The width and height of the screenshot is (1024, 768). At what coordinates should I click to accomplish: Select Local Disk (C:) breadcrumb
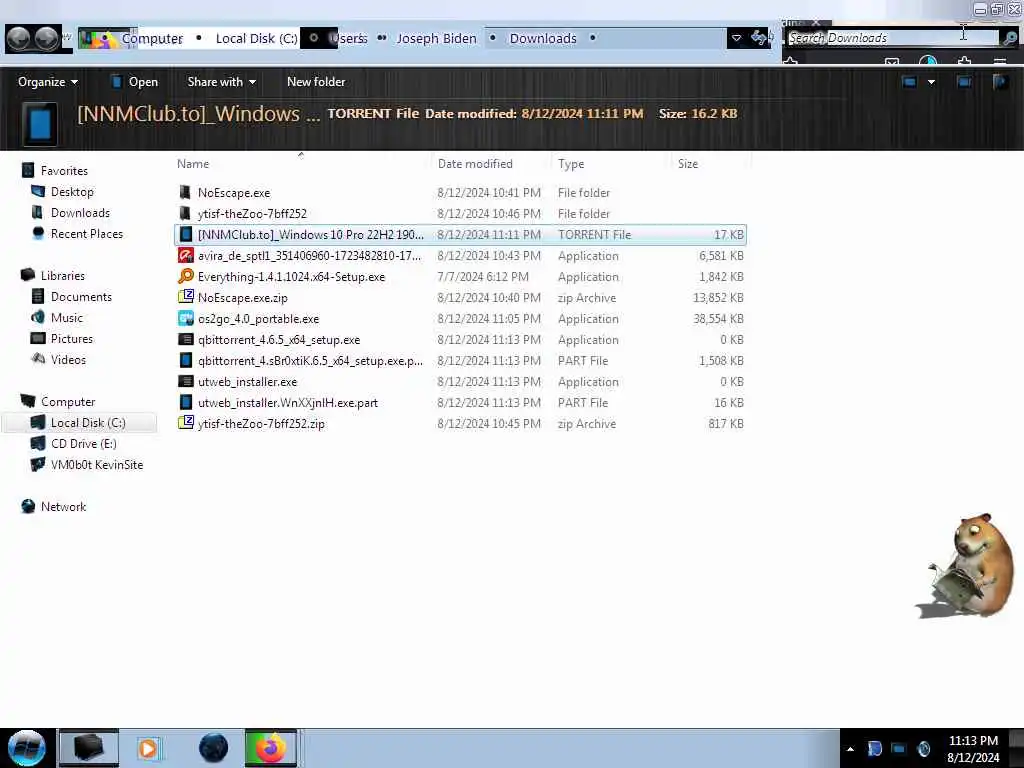[x=257, y=39]
